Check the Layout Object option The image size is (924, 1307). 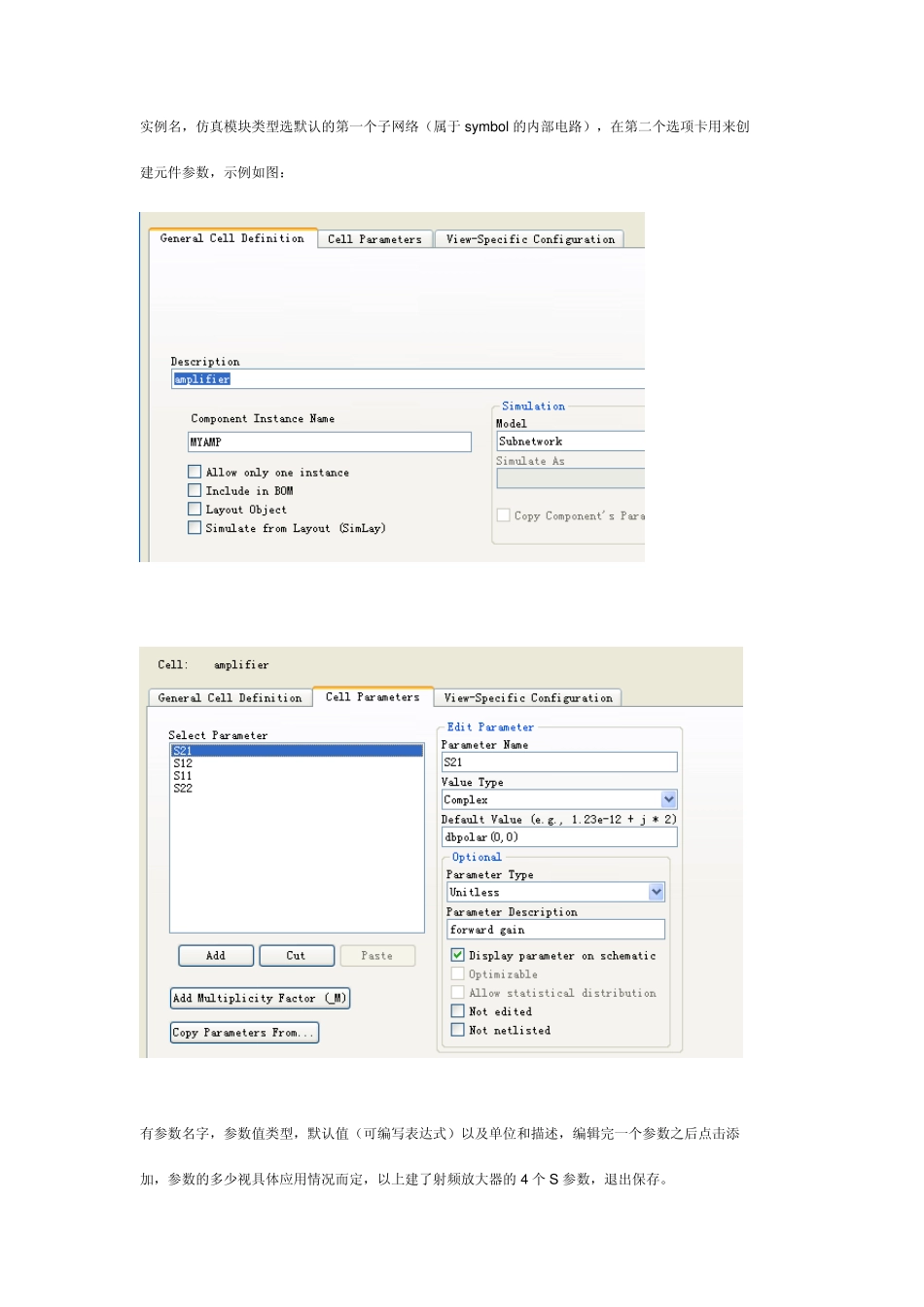(195, 509)
